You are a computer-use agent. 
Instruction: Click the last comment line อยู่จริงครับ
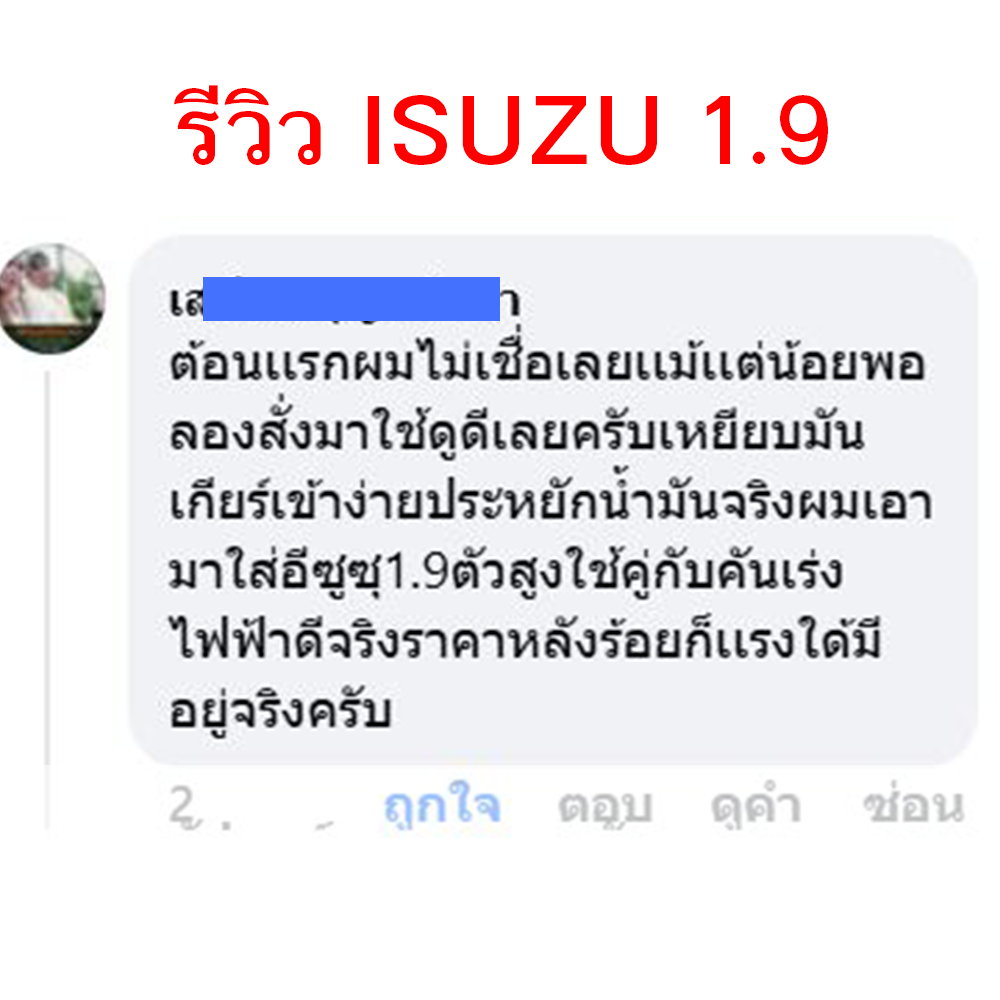[280, 709]
